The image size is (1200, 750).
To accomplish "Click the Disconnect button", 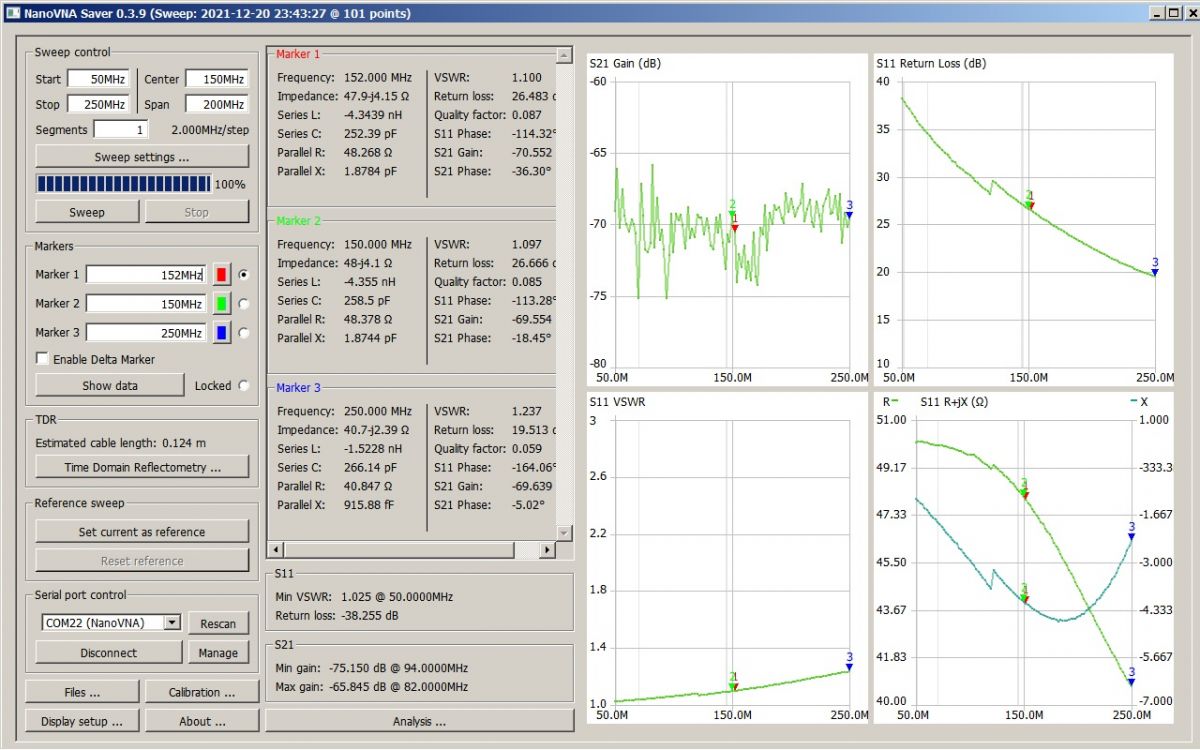I will 108,652.
